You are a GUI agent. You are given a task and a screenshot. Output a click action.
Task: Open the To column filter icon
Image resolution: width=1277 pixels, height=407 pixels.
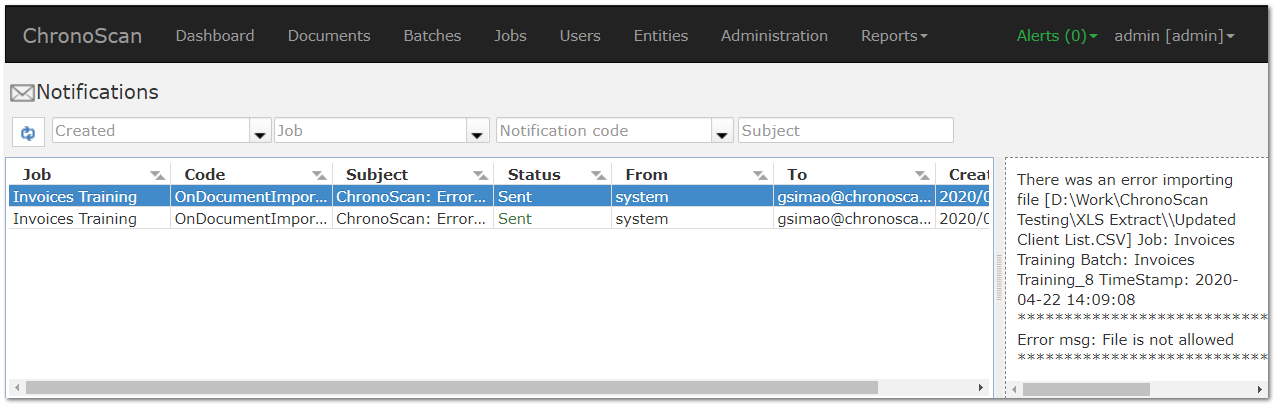click(x=922, y=175)
